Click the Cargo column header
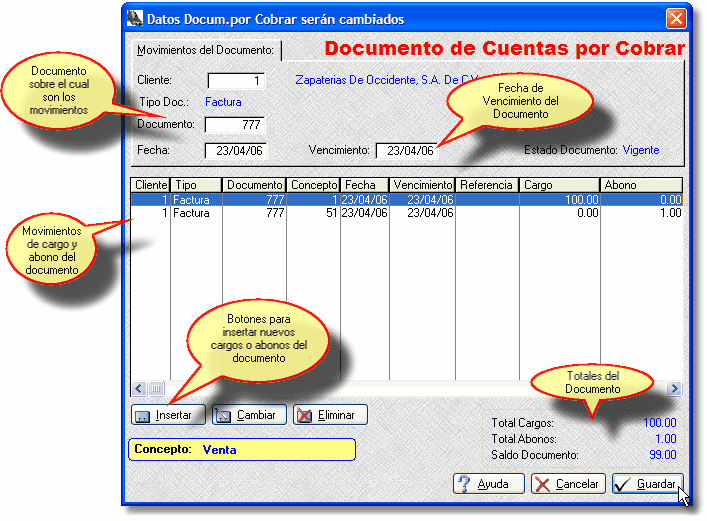Viewport: 707px width, 521px height. 559,185
